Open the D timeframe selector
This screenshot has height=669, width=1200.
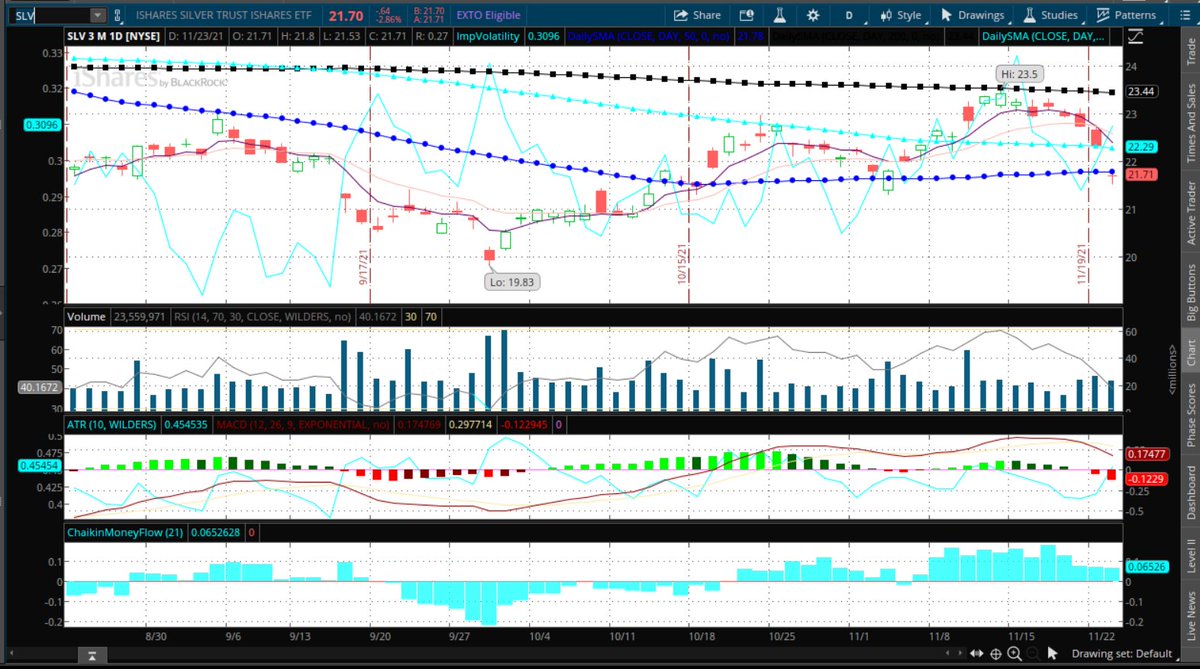pos(849,15)
